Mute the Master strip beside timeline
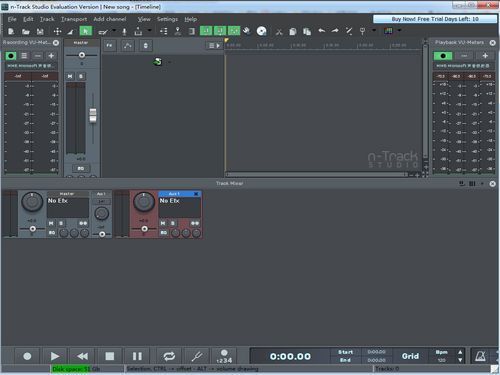 point(70,76)
